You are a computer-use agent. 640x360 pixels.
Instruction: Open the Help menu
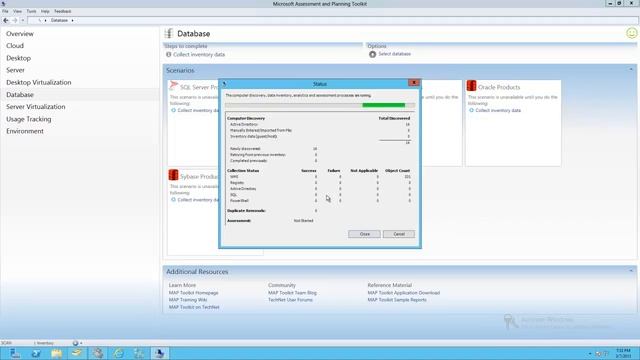pyautogui.click(x=45, y=11)
